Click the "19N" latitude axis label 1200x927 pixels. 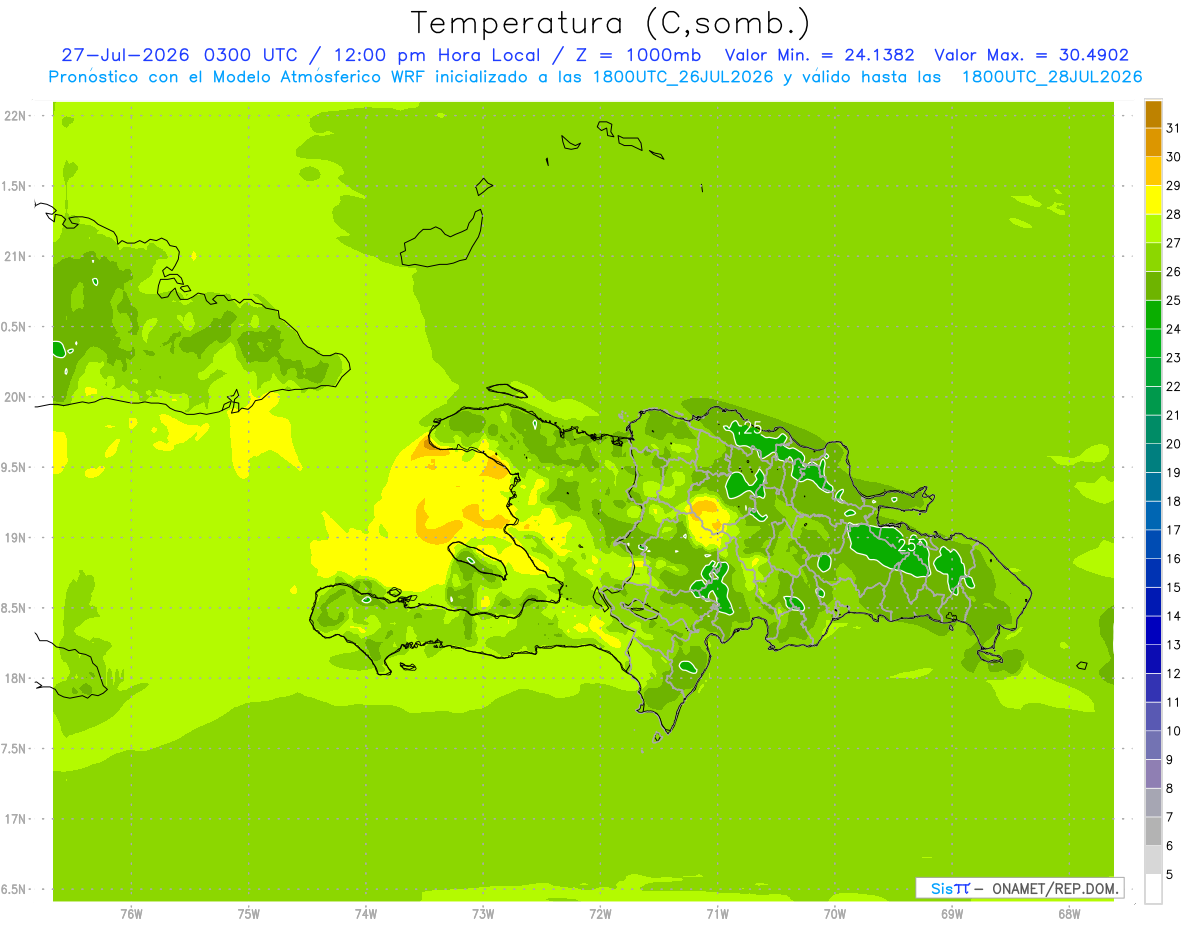pyautogui.click(x=17, y=538)
